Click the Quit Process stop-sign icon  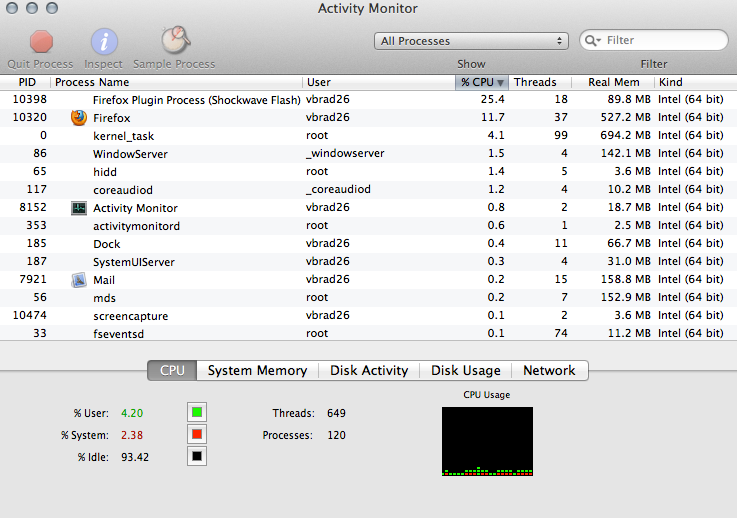pyautogui.click(x=41, y=41)
